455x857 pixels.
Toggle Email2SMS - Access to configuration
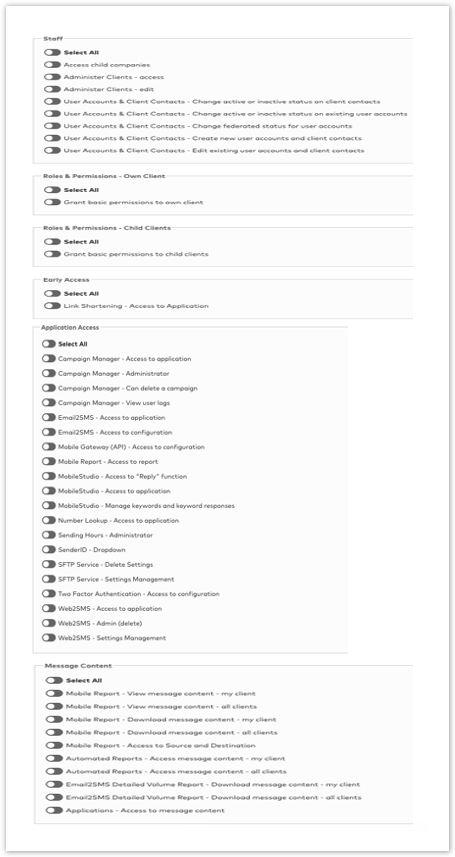(49, 432)
